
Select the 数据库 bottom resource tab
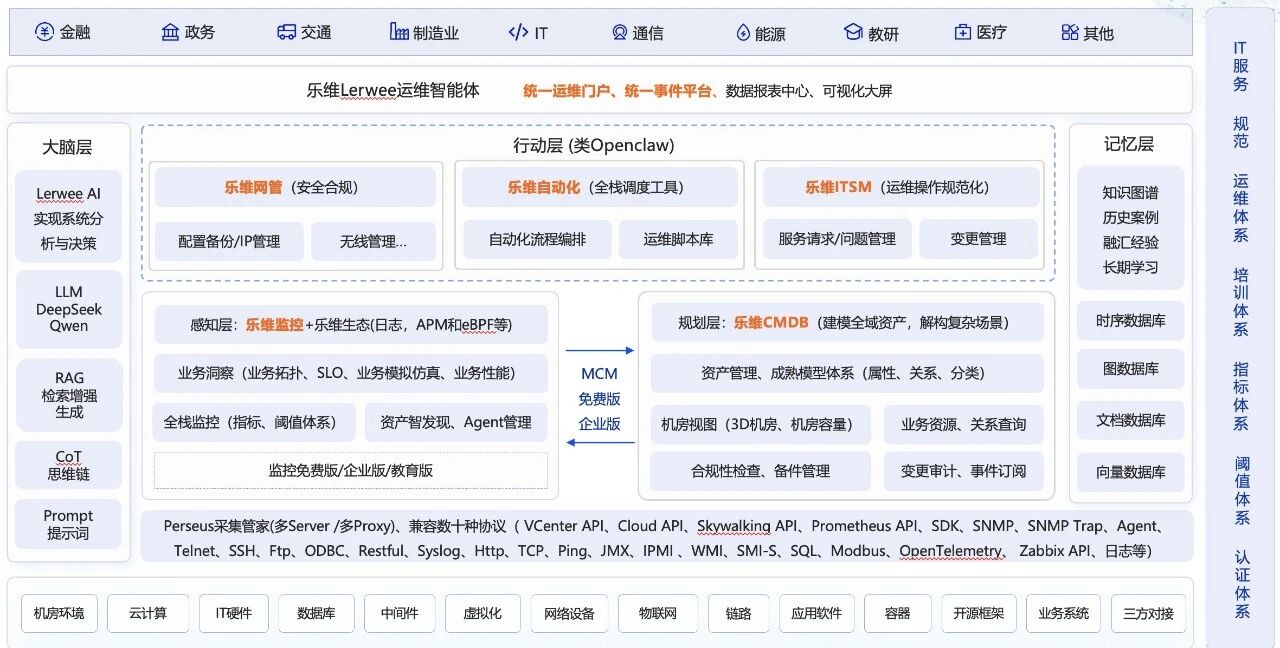(x=316, y=613)
